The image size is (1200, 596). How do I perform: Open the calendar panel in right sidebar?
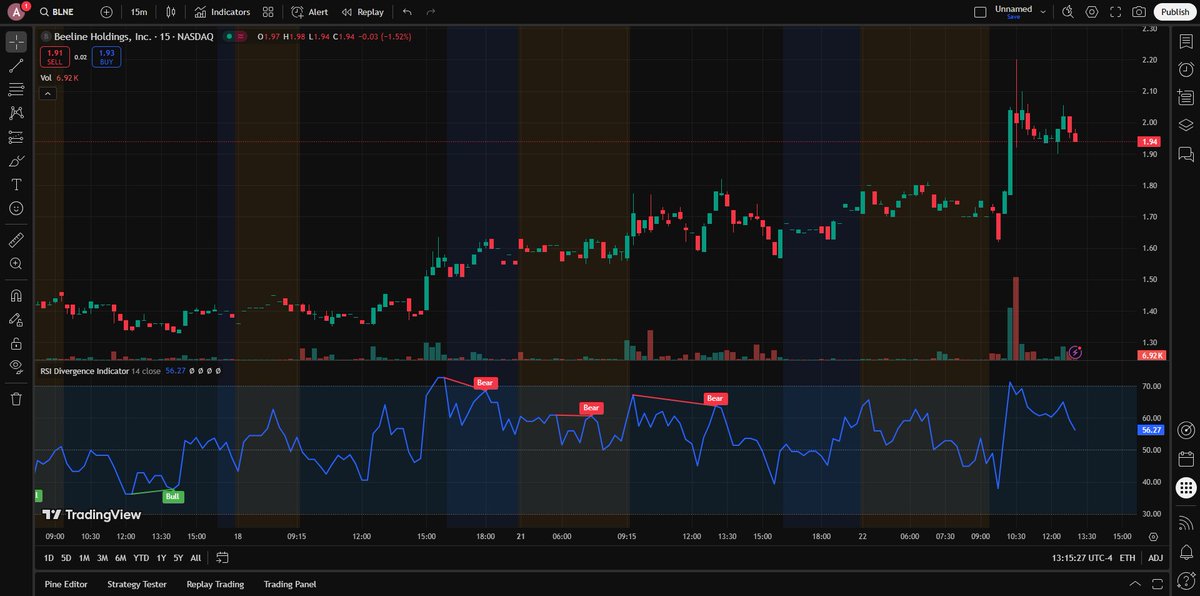tap(1186, 460)
